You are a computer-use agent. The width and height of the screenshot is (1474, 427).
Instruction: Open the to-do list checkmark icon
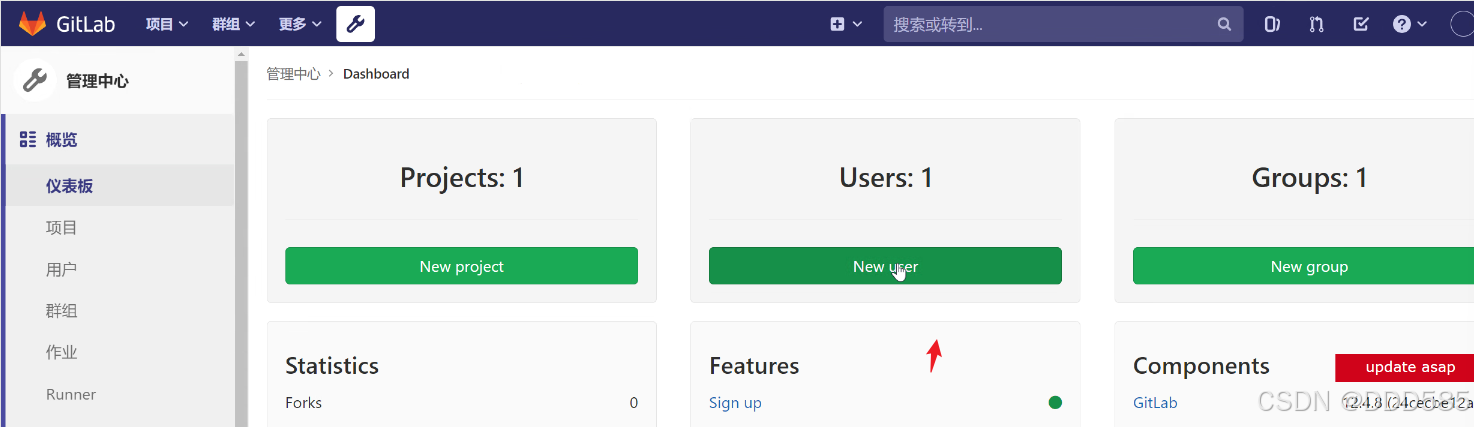[1360, 24]
